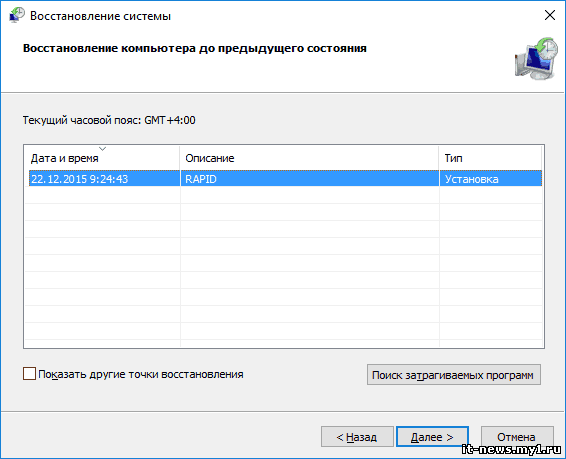
Task: Click the RAPID description cell
Action: pos(201,179)
